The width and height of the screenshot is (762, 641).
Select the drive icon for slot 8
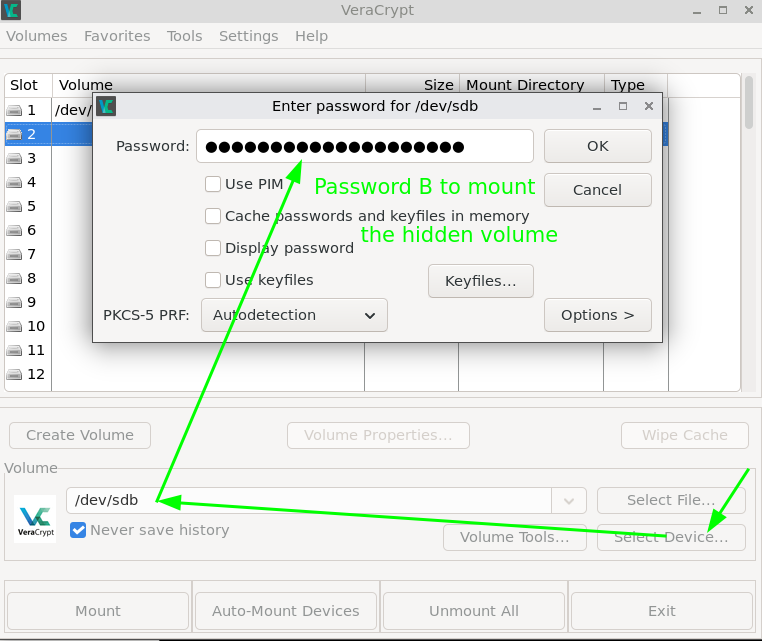click(14, 278)
